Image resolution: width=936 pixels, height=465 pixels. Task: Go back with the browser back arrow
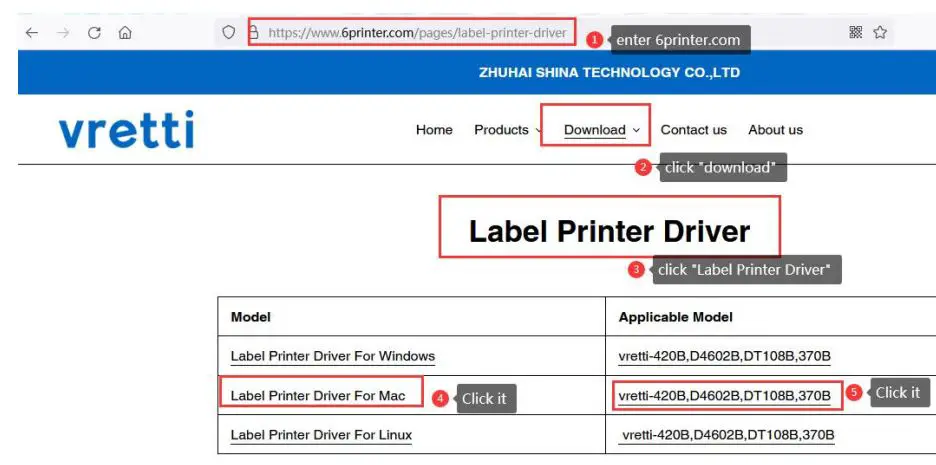(x=32, y=33)
